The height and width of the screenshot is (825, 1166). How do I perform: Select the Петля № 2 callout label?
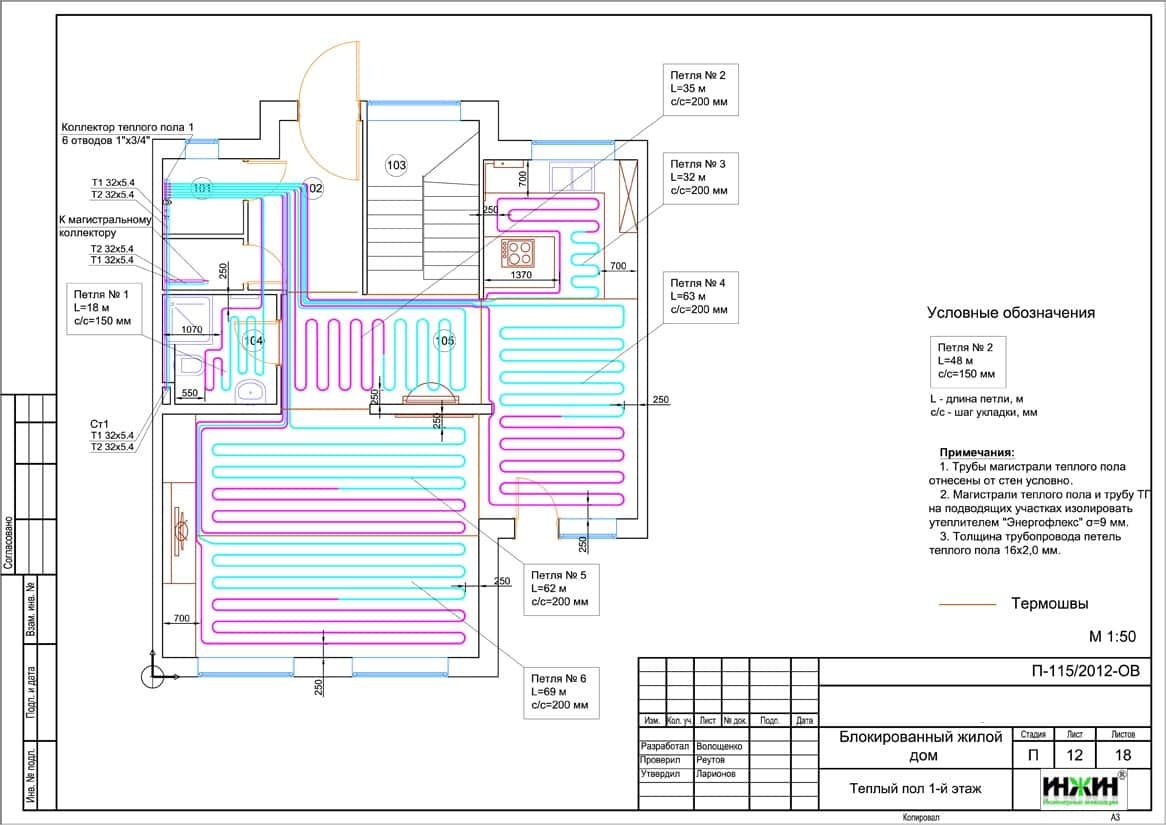coord(704,88)
